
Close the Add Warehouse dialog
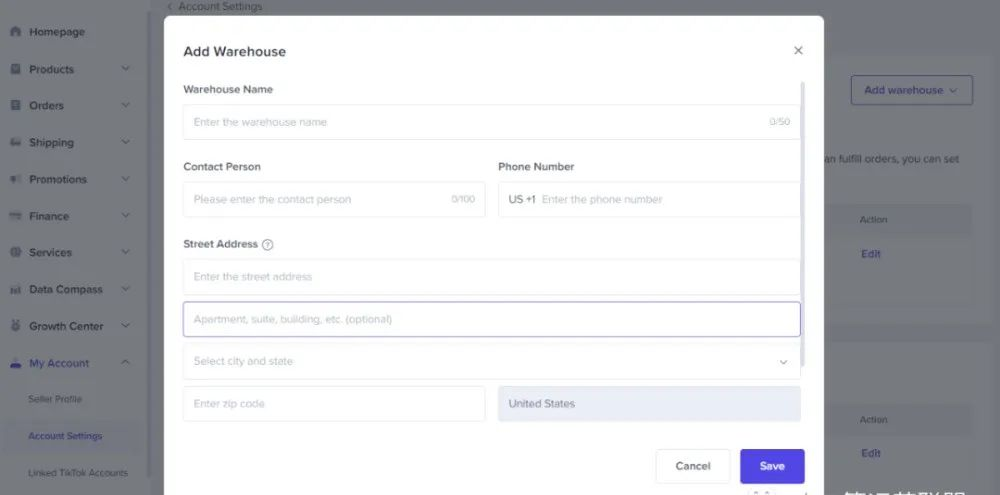pyautogui.click(x=798, y=51)
